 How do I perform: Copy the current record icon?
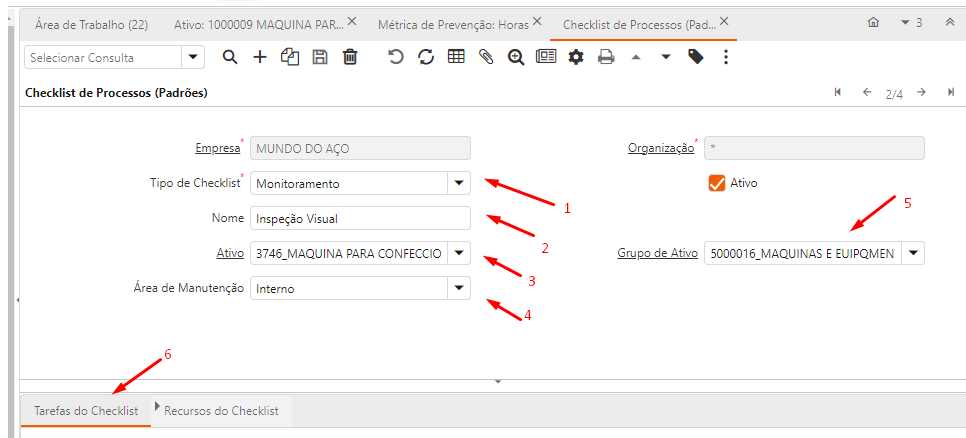290,57
